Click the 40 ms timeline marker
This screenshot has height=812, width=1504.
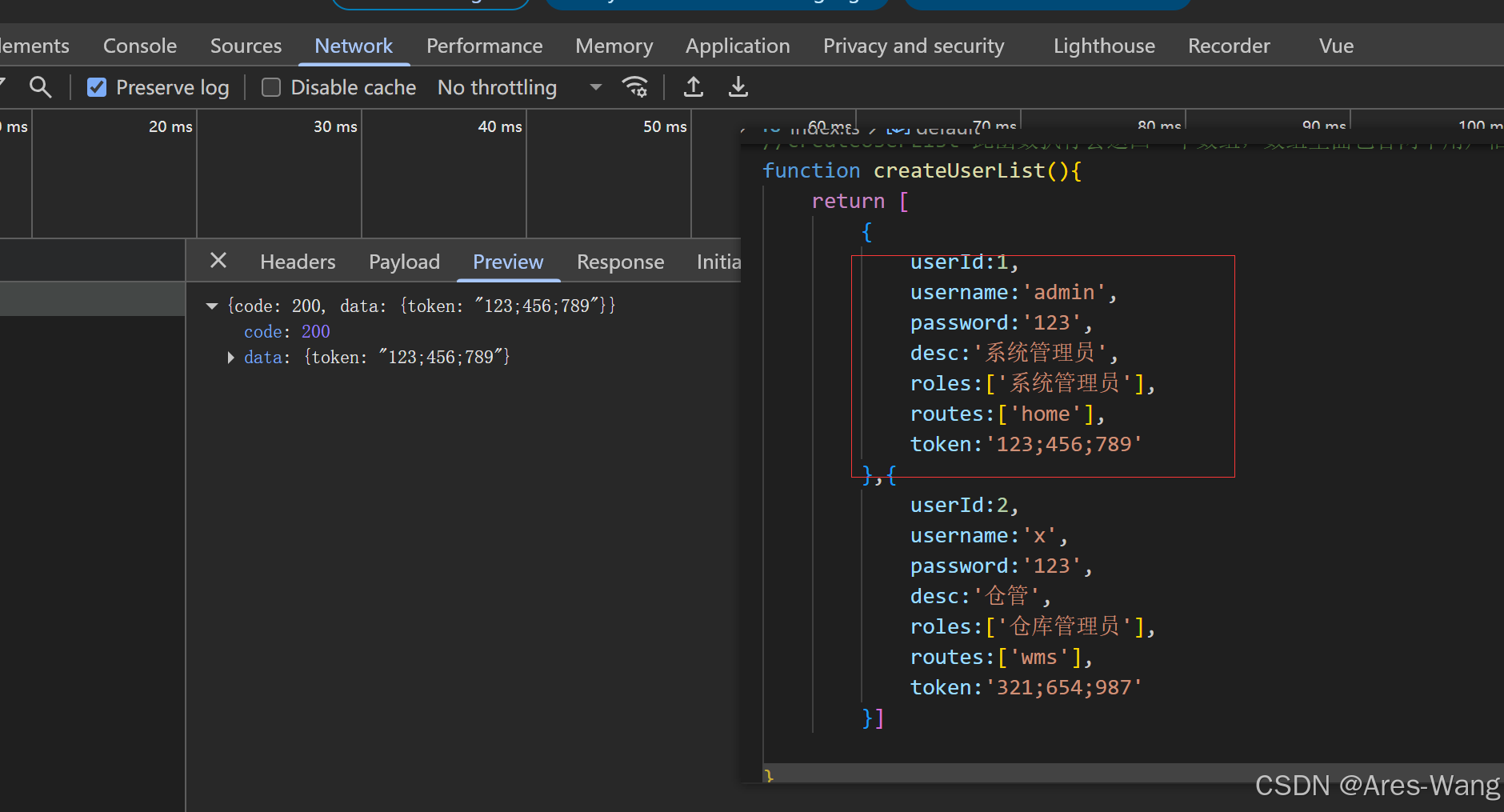pyautogui.click(x=500, y=126)
